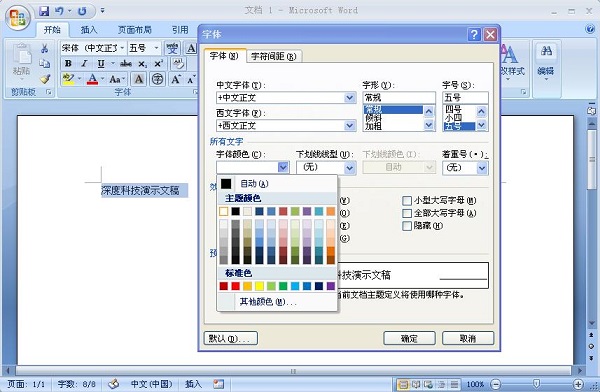This screenshot has width=600, height=392.
Task: Click the Cut scissors icon
Action: pos(45,48)
